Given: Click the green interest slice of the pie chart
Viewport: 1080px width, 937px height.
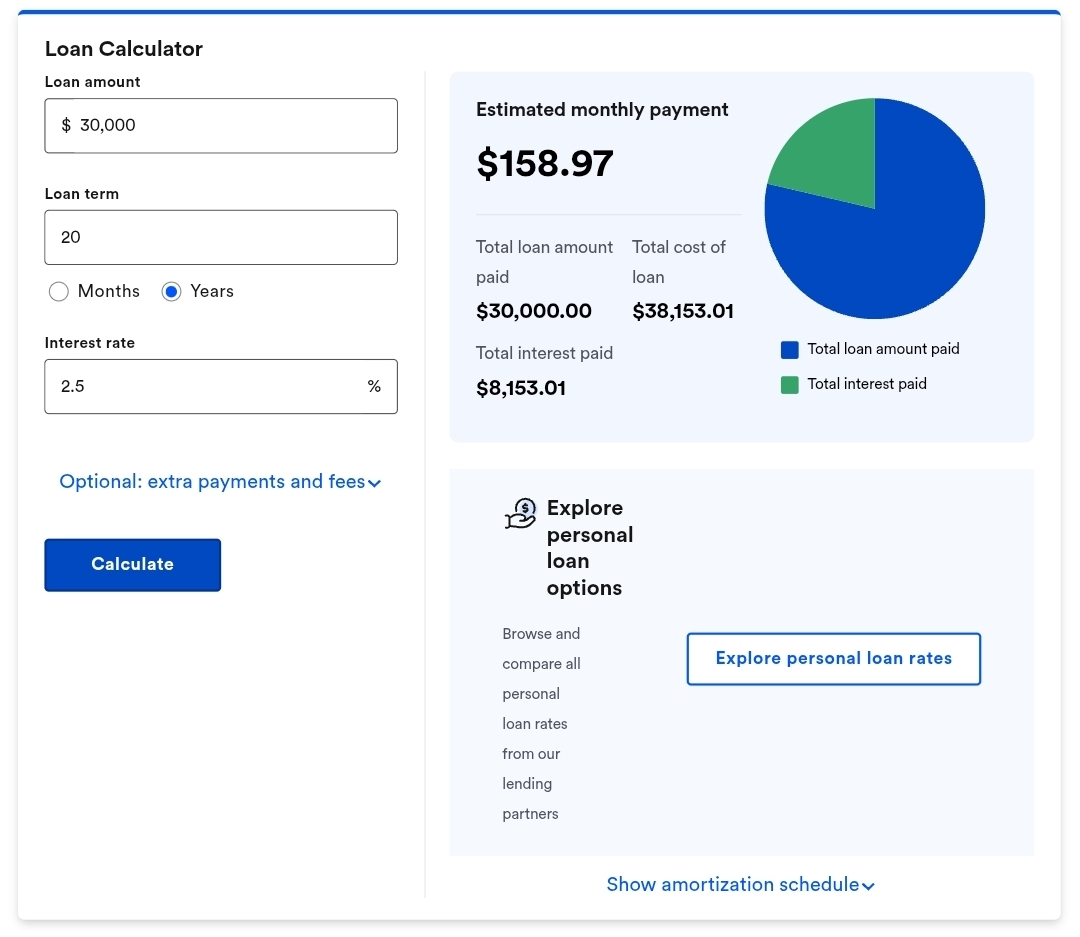Looking at the screenshot, I should tap(835, 155).
